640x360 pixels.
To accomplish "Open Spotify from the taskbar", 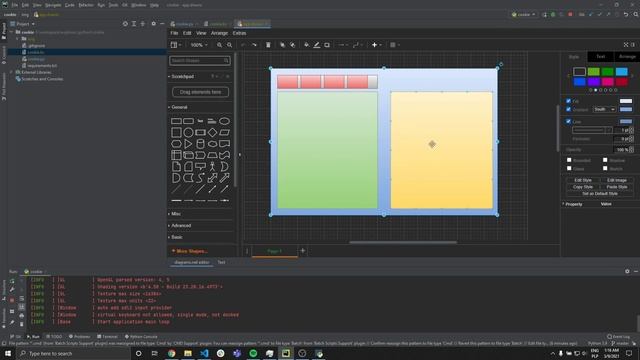I will pyautogui.click(x=253, y=353).
